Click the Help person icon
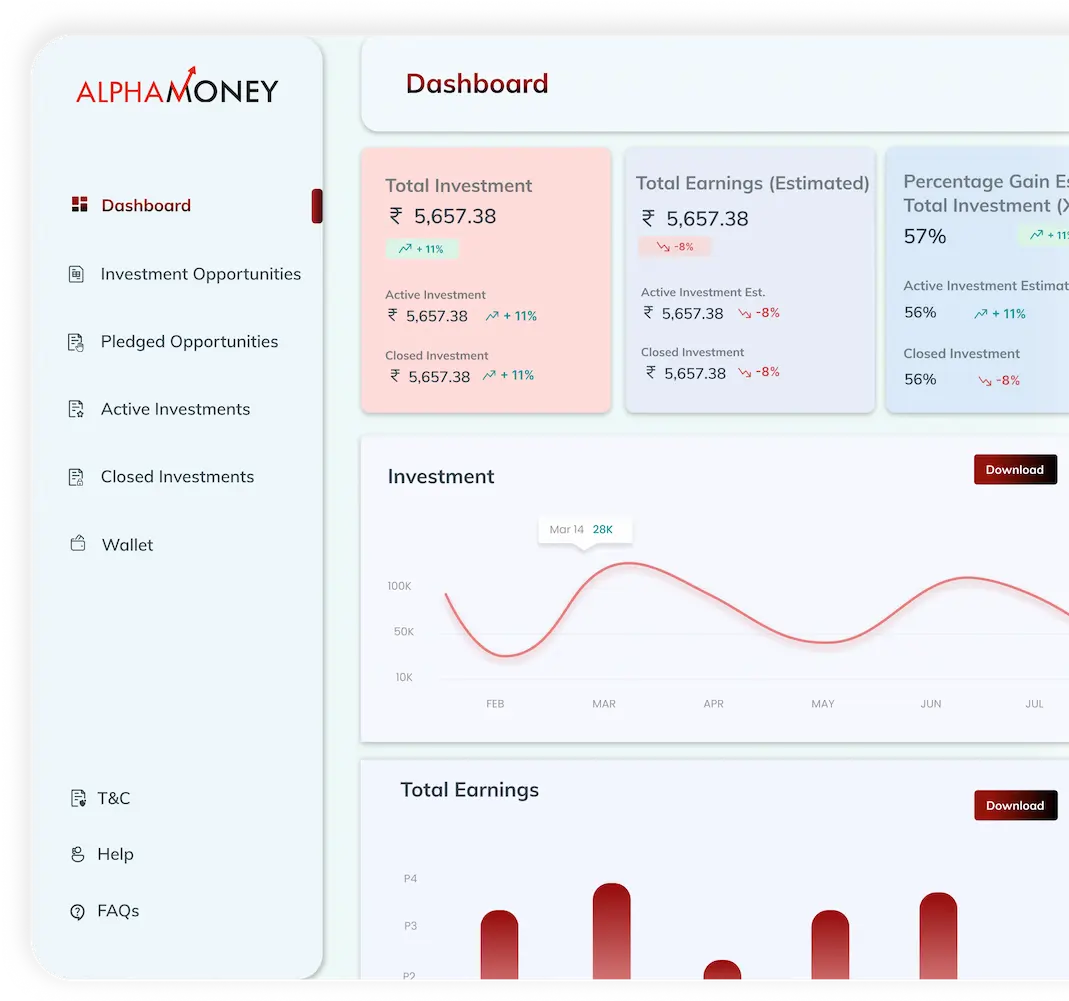This screenshot has width=1069, height=1001. (x=78, y=854)
